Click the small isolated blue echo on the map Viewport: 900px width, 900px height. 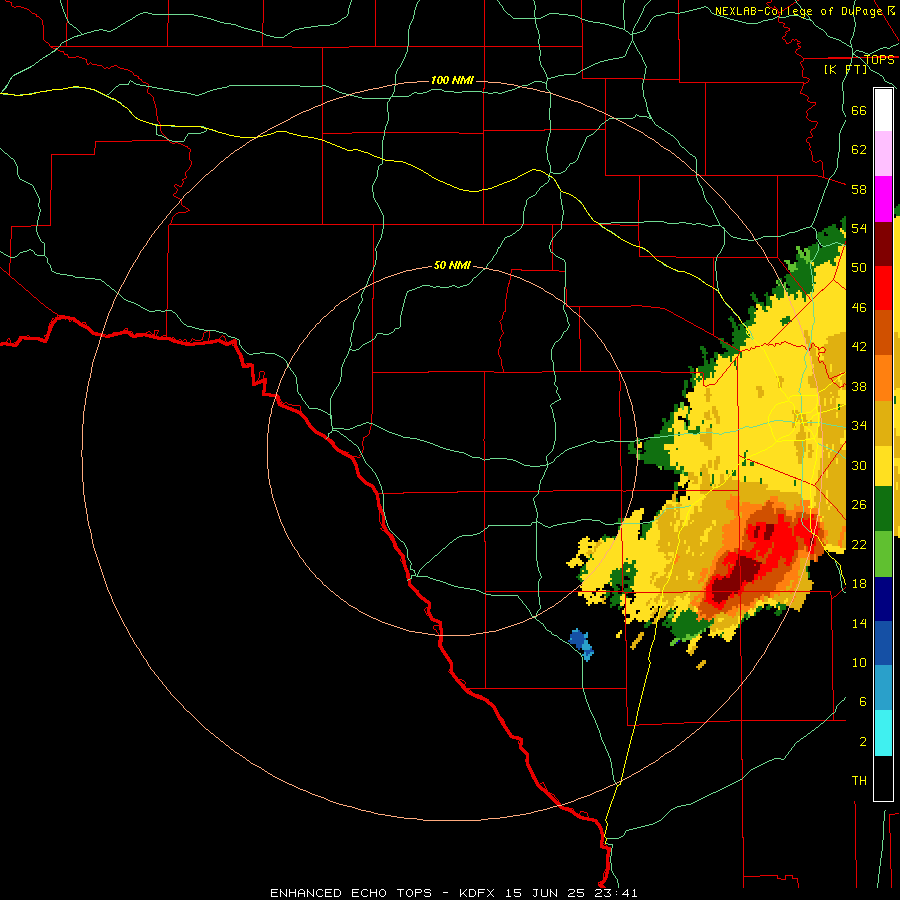(x=581, y=644)
